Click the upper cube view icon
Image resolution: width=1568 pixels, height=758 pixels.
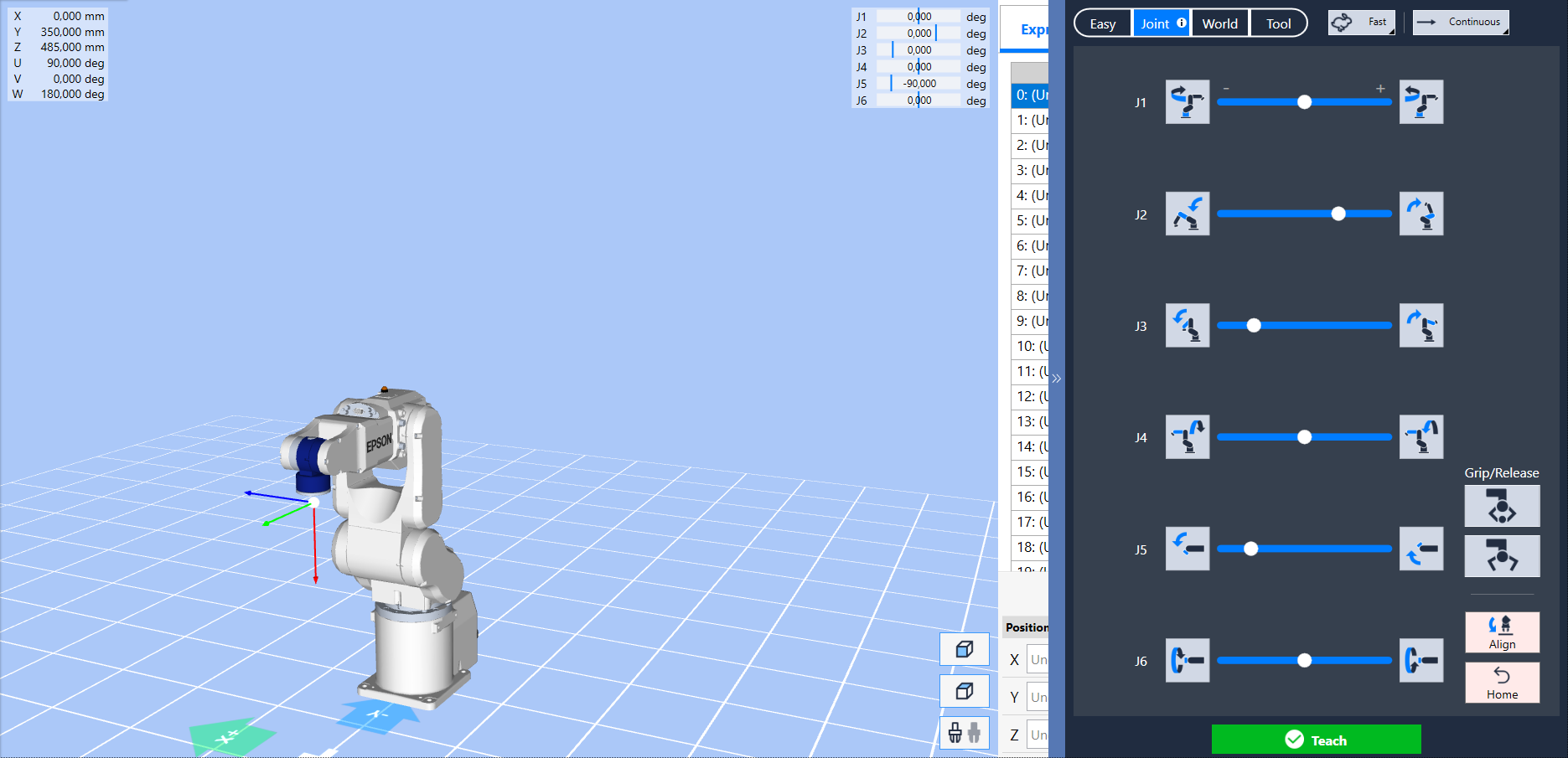click(965, 649)
